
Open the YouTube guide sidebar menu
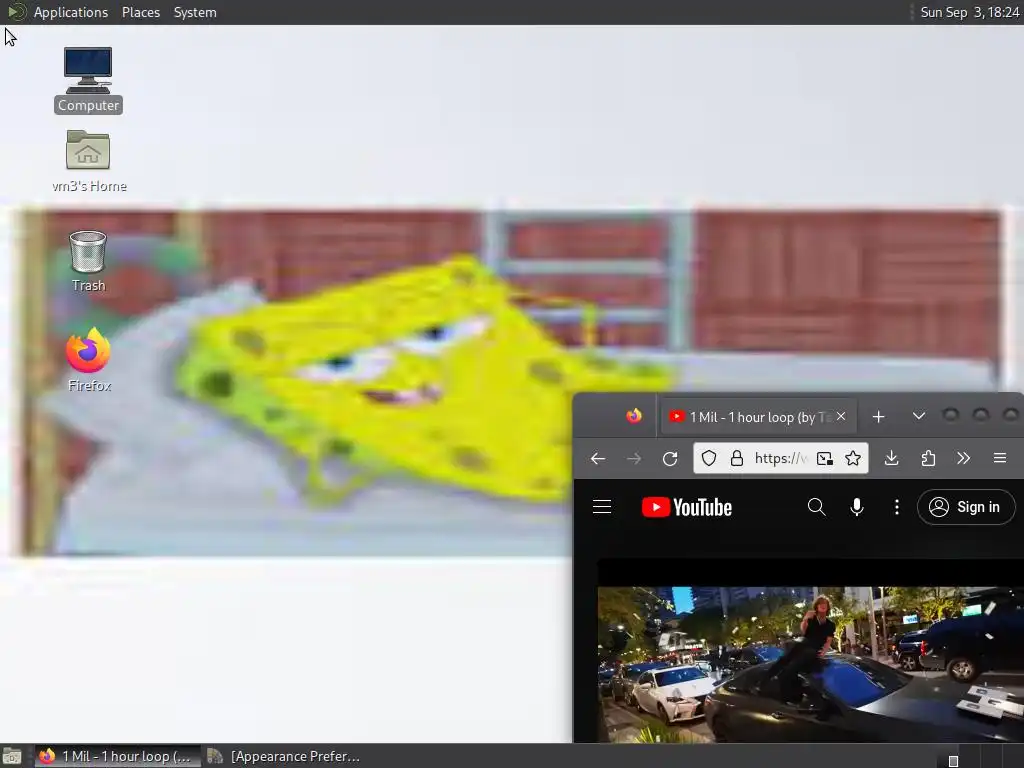602,507
